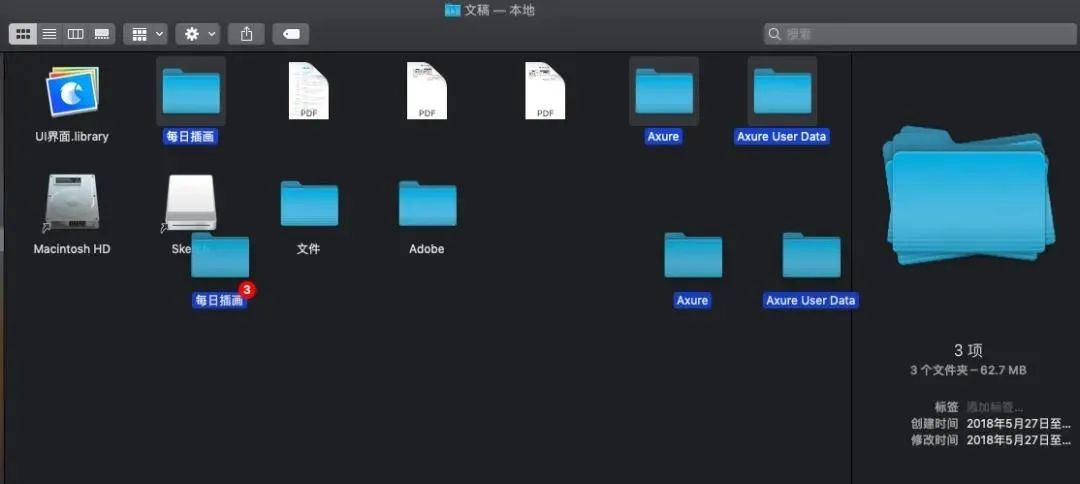Select the Macintosh HD drive icon
Viewport: 1080px width, 484px height.
click(72, 203)
